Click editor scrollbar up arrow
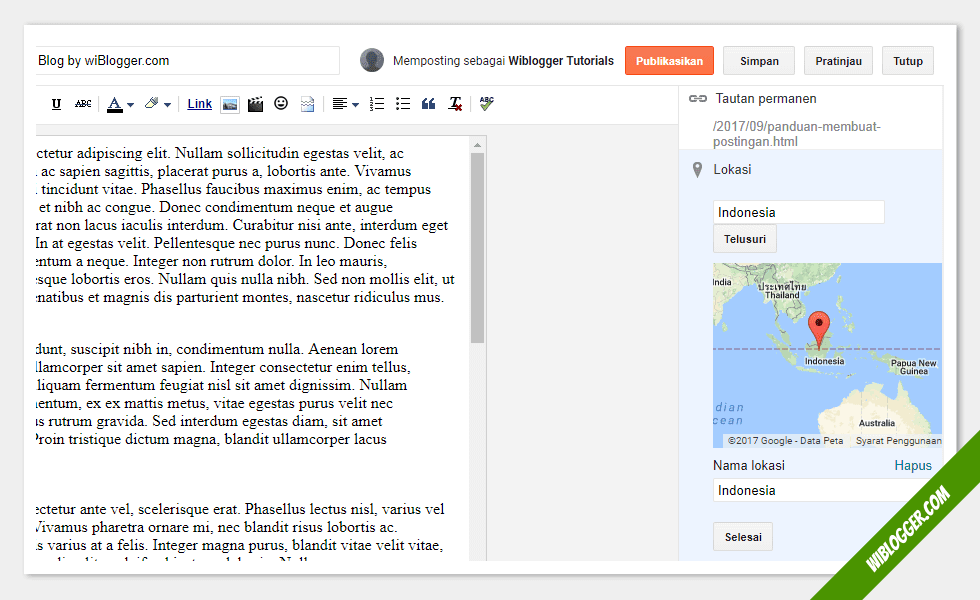The width and height of the screenshot is (980, 600). coord(478,145)
